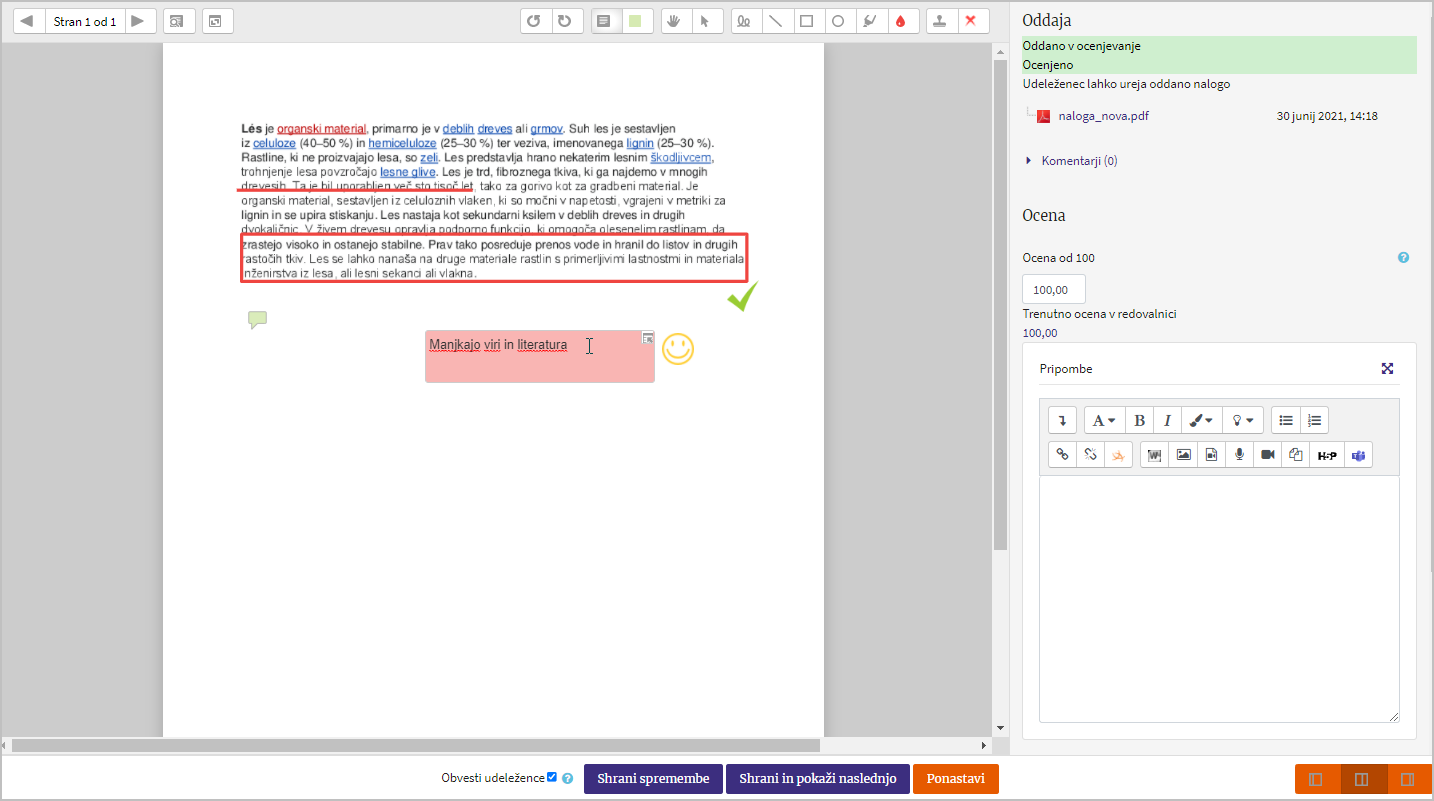Image resolution: width=1434 pixels, height=801 pixels.
Task: Click the pink comment text Manjkajo viri in literatura
Action: click(x=498, y=345)
